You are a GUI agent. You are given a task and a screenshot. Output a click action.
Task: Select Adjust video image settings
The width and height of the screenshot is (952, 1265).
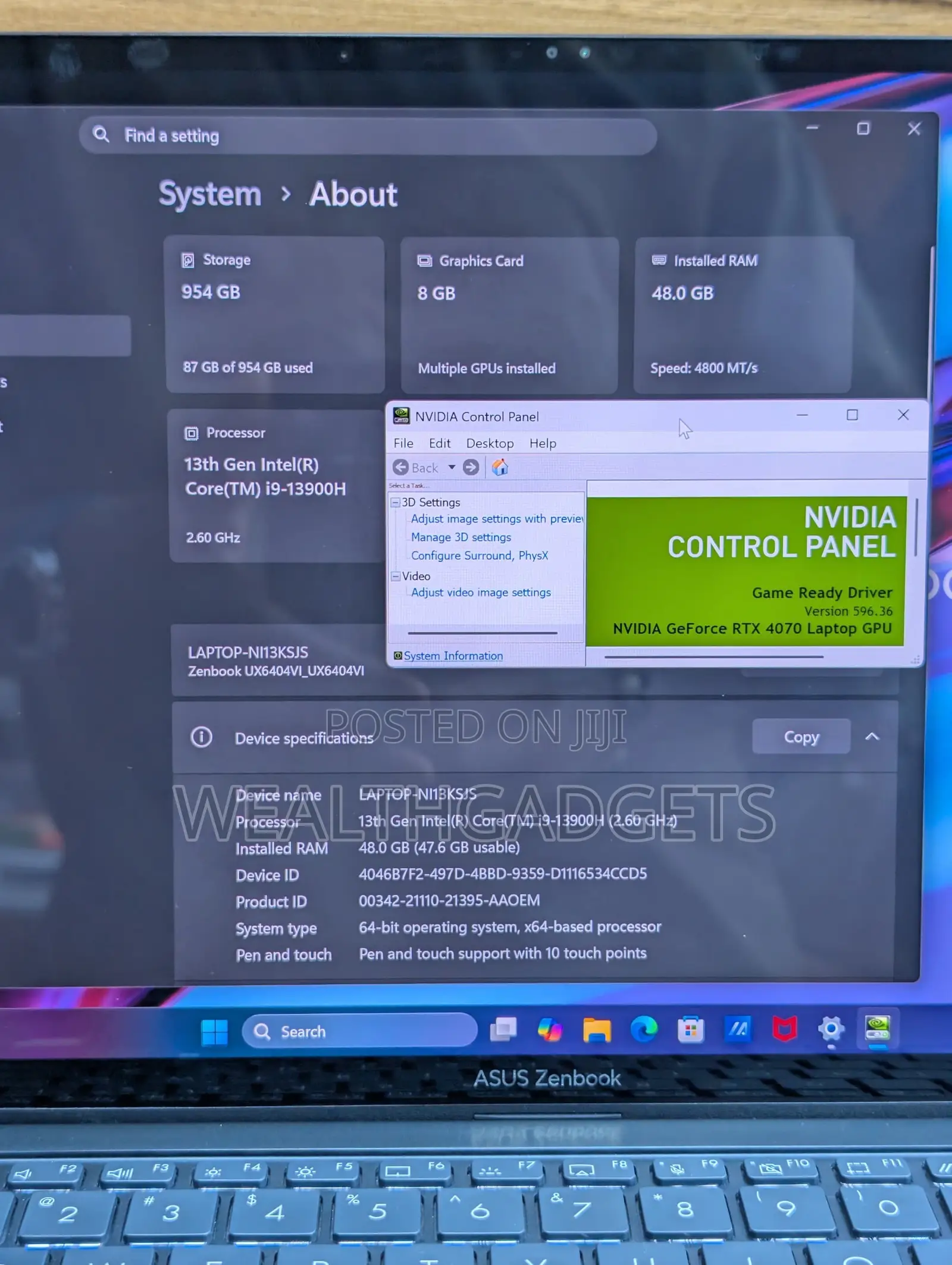coord(481,593)
